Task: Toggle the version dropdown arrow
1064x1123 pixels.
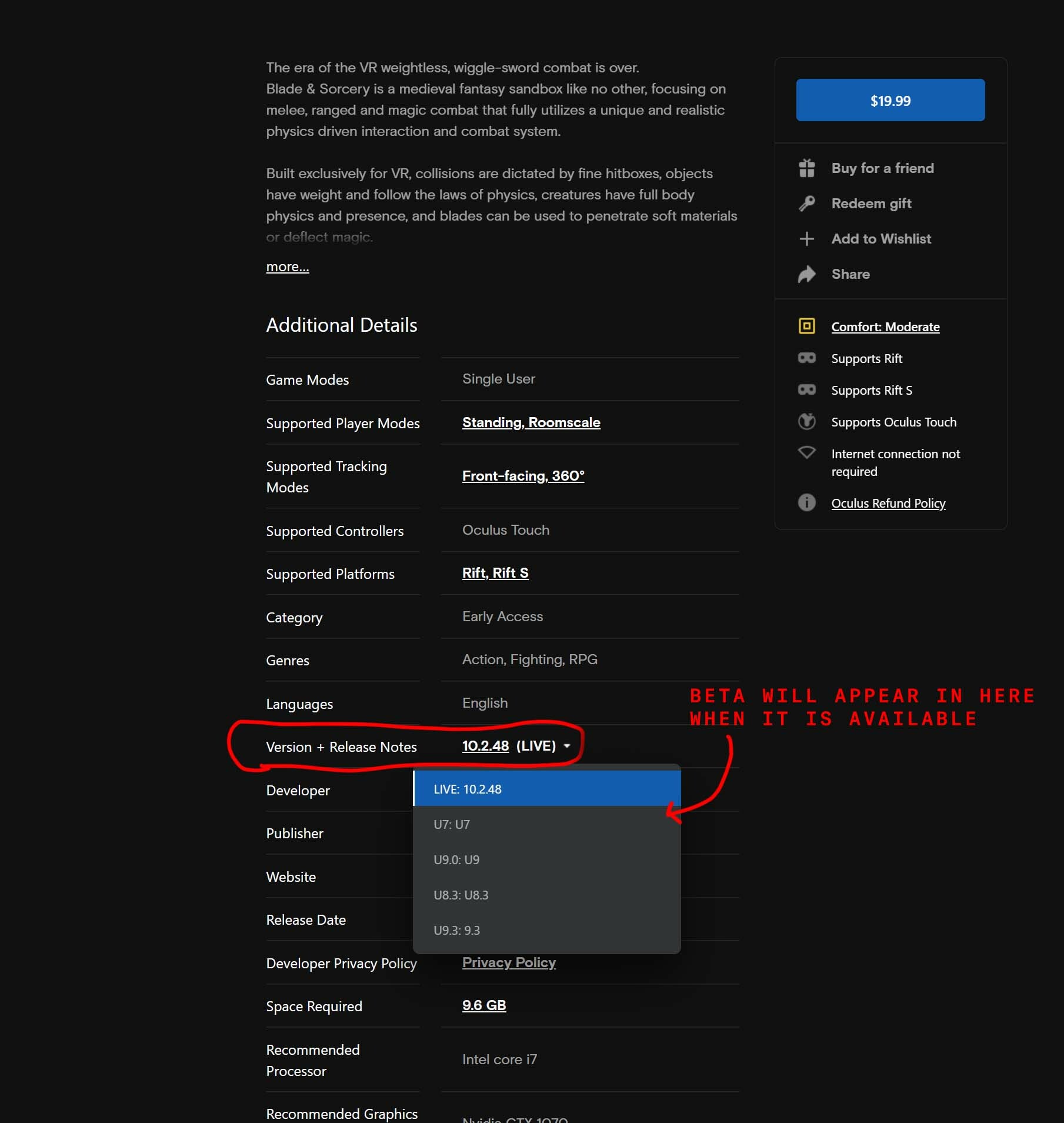Action: [566, 746]
